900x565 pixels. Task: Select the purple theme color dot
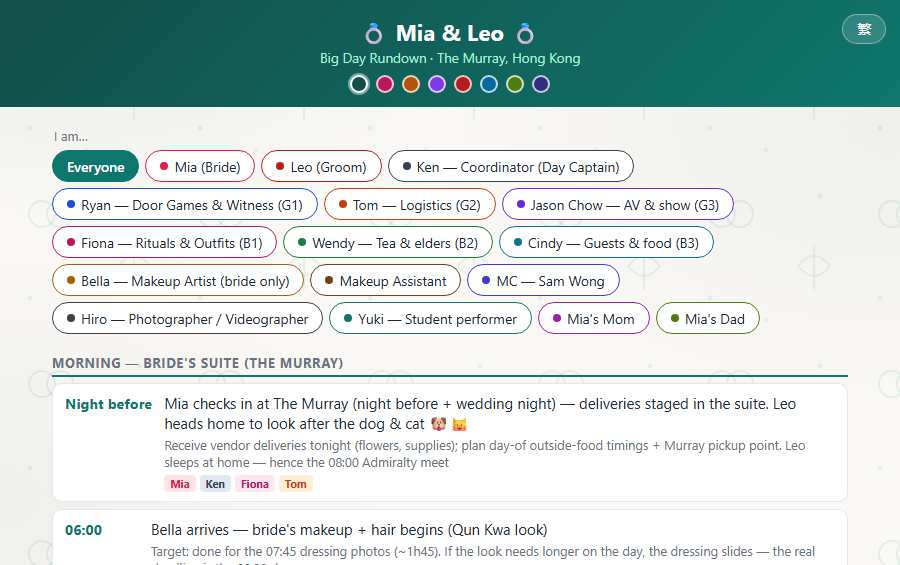coord(437,84)
